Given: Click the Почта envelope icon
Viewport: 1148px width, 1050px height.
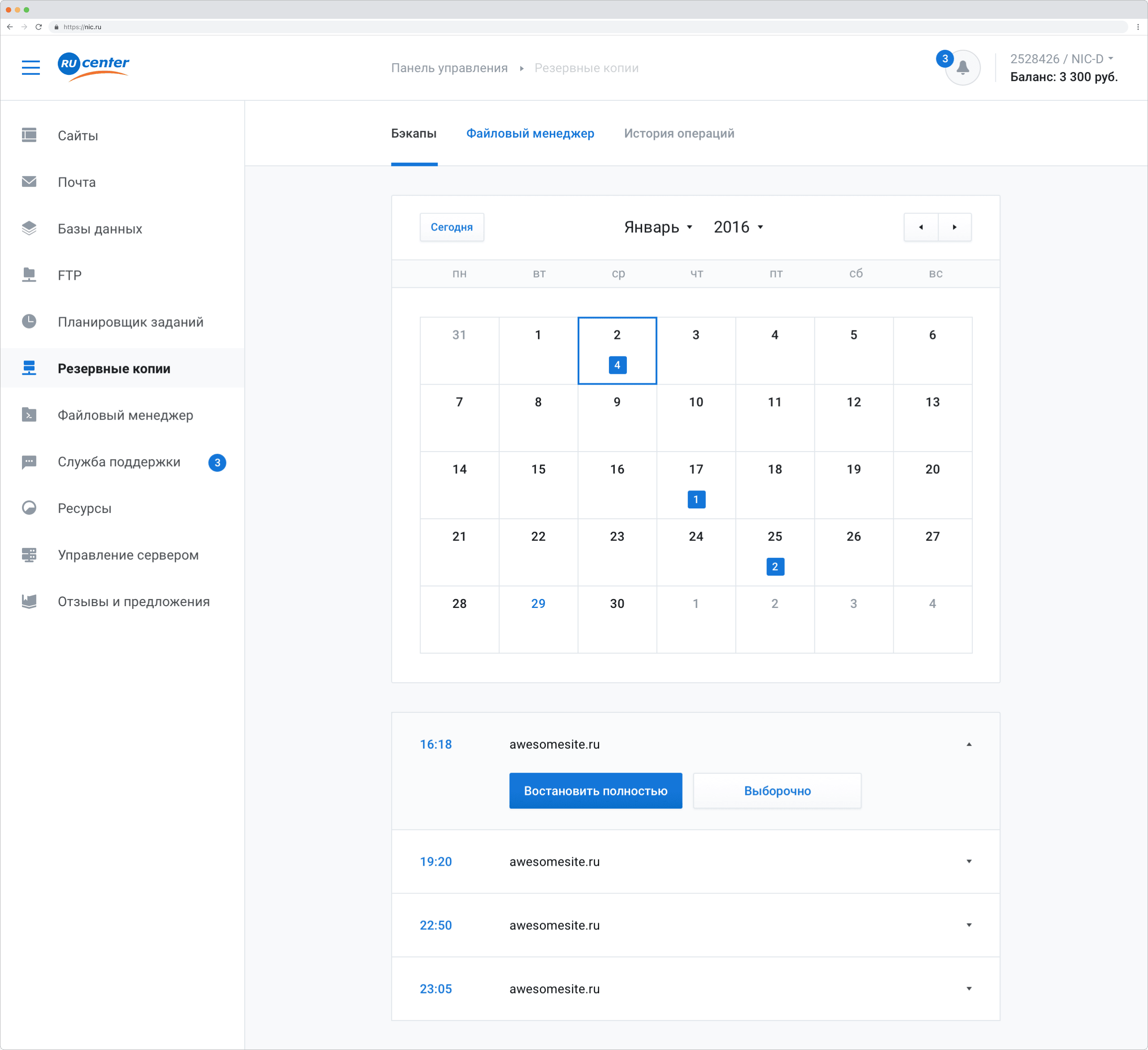Looking at the screenshot, I should (x=29, y=182).
